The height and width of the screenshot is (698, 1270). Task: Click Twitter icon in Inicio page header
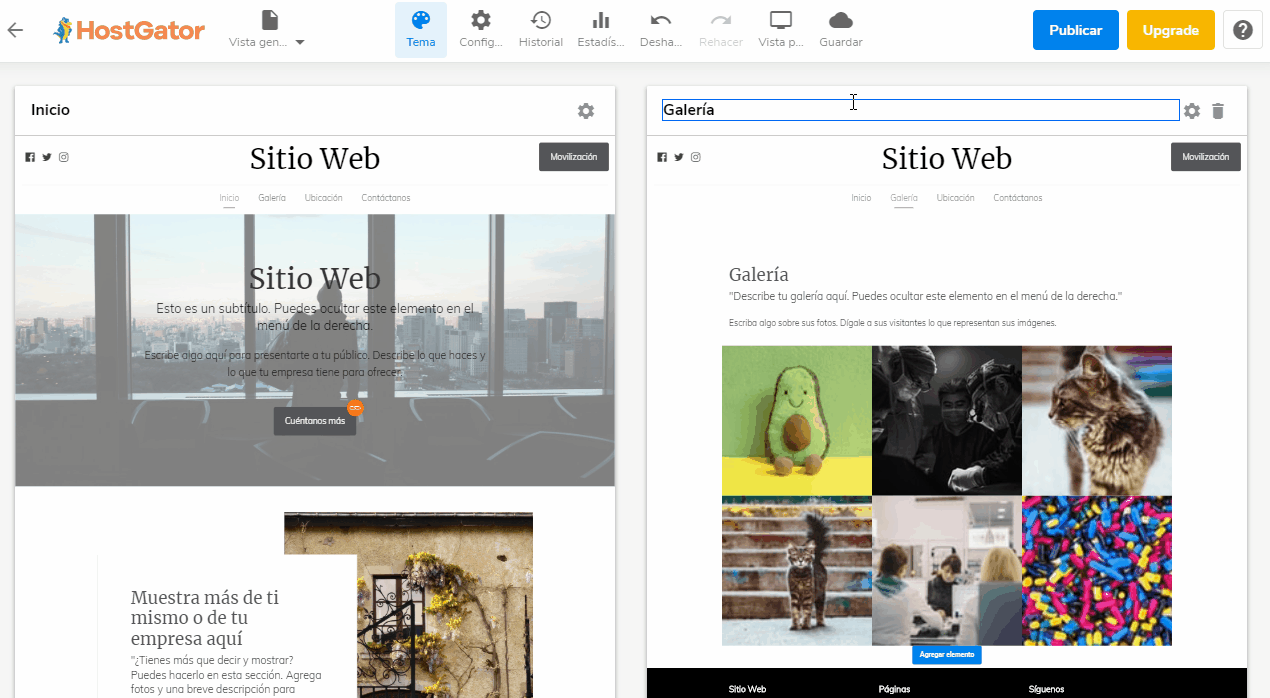point(47,157)
